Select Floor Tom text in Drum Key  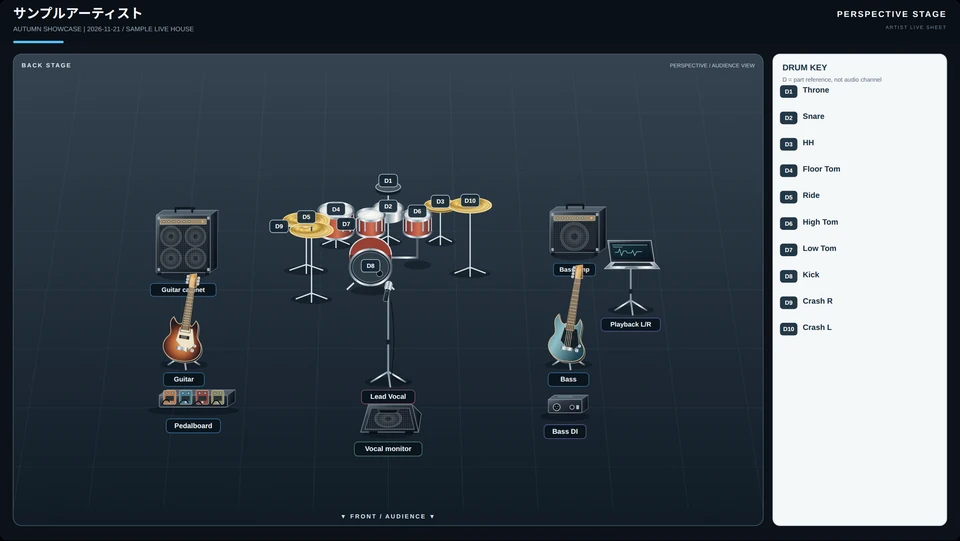pyautogui.click(x=821, y=169)
